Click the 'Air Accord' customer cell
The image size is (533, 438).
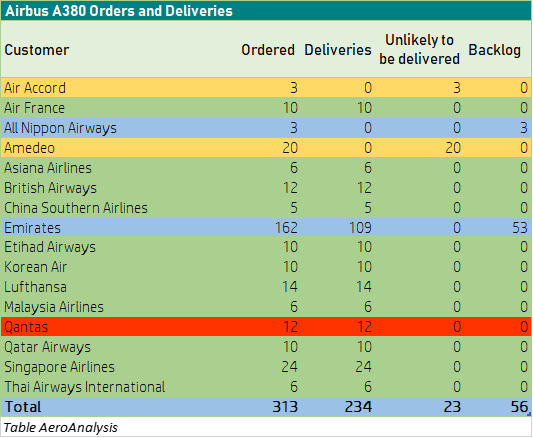pos(35,88)
